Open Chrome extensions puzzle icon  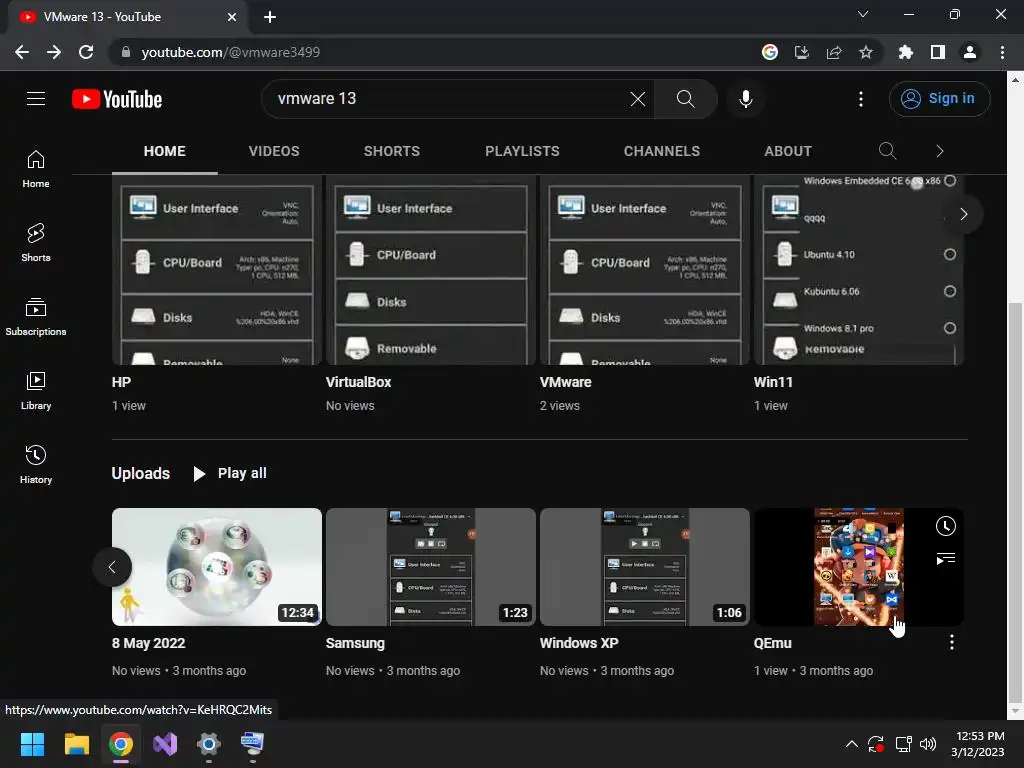coord(905,52)
